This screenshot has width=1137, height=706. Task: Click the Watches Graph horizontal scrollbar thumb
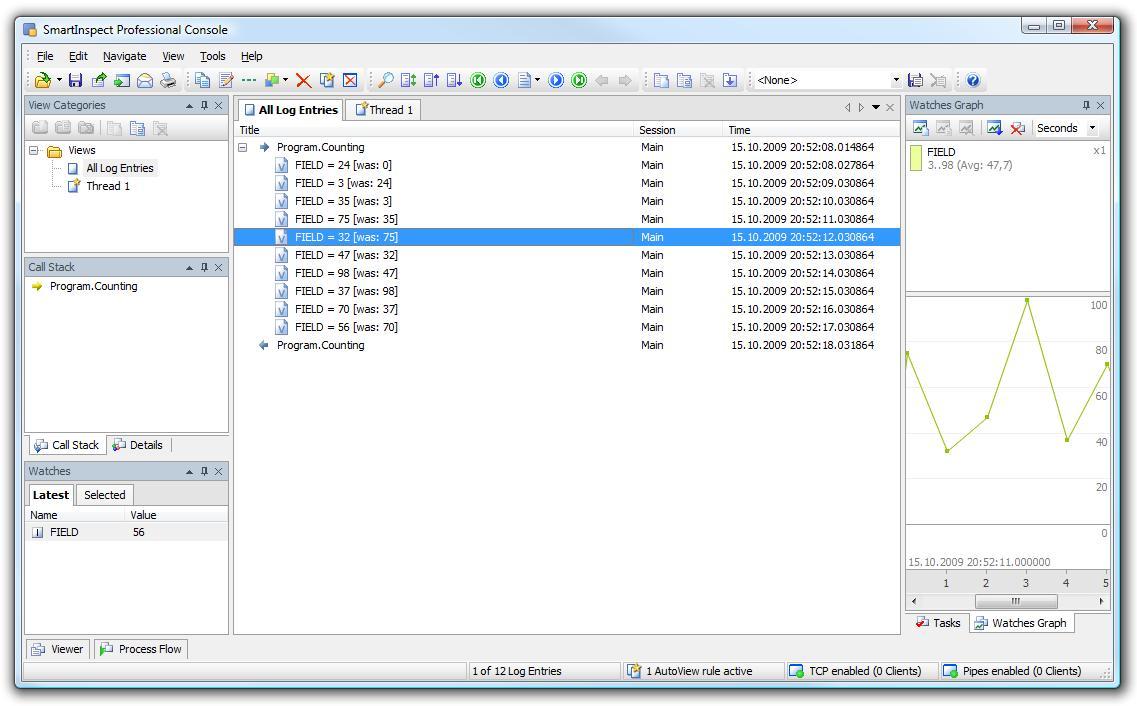point(1016,602)
